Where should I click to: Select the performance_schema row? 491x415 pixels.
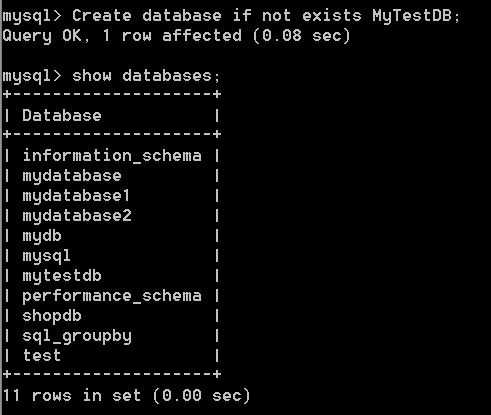pos(112,296)
